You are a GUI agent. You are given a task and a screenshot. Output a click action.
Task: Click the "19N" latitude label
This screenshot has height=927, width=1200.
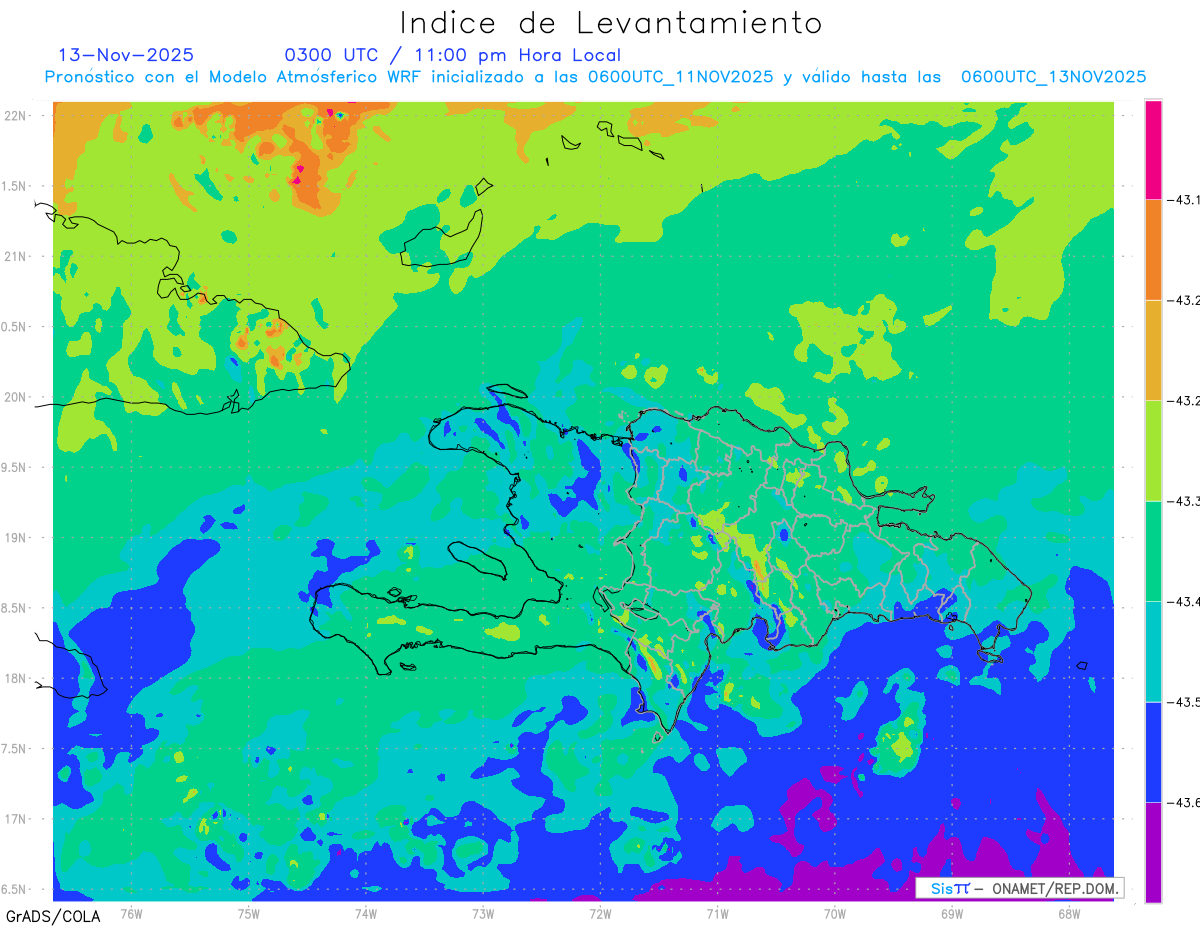15,538
